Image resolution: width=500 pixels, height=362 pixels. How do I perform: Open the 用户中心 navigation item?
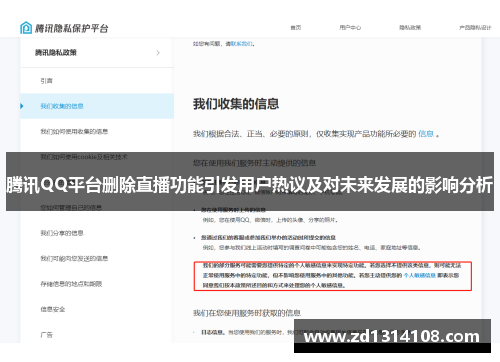click(350, 28)
